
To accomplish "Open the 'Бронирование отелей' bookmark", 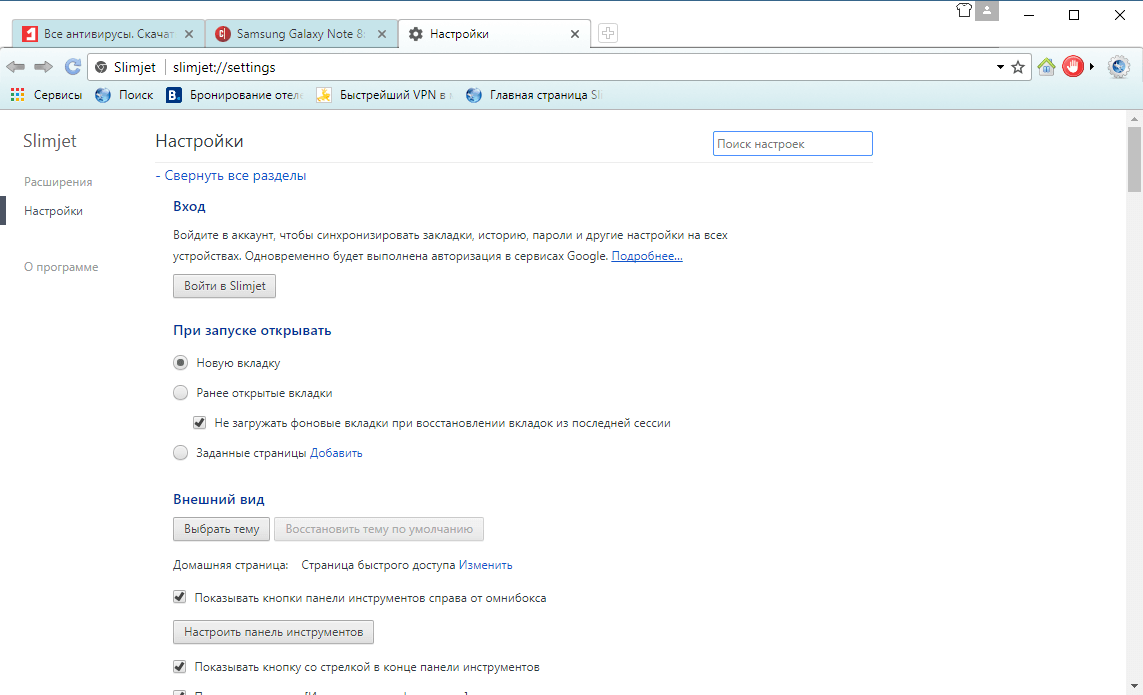I will coord(235,95).
